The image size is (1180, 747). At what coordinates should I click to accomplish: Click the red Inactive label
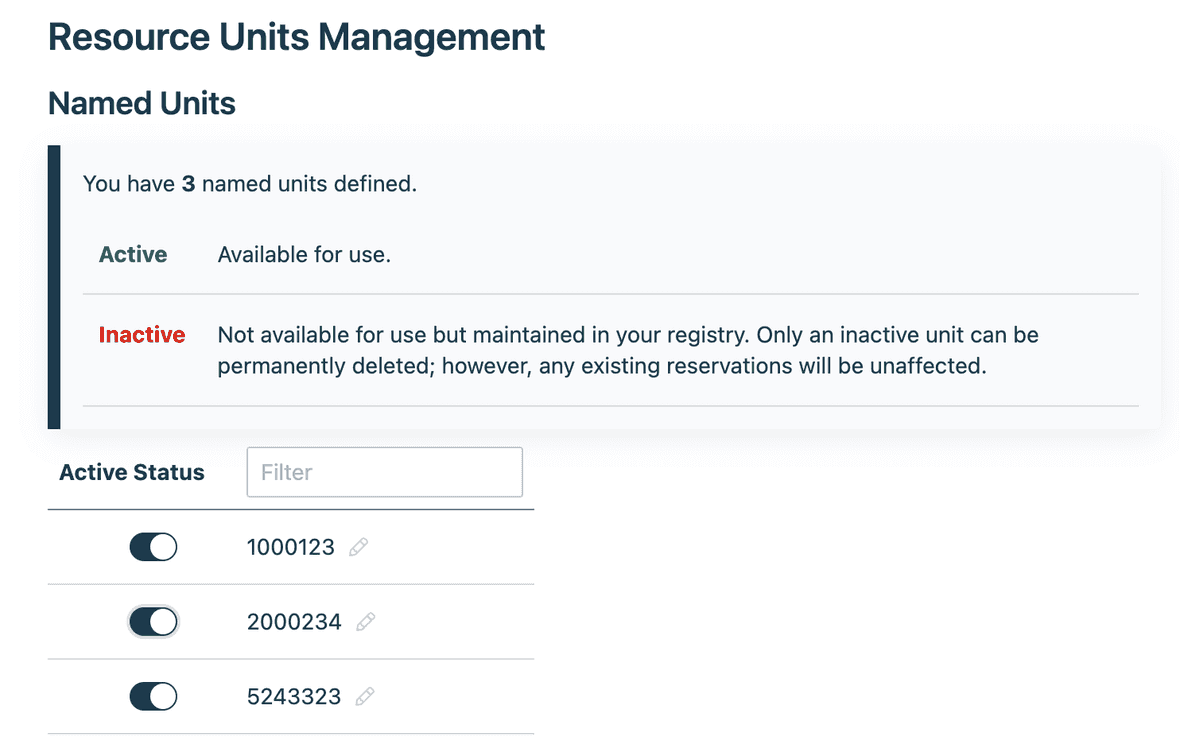pos(142,335)
